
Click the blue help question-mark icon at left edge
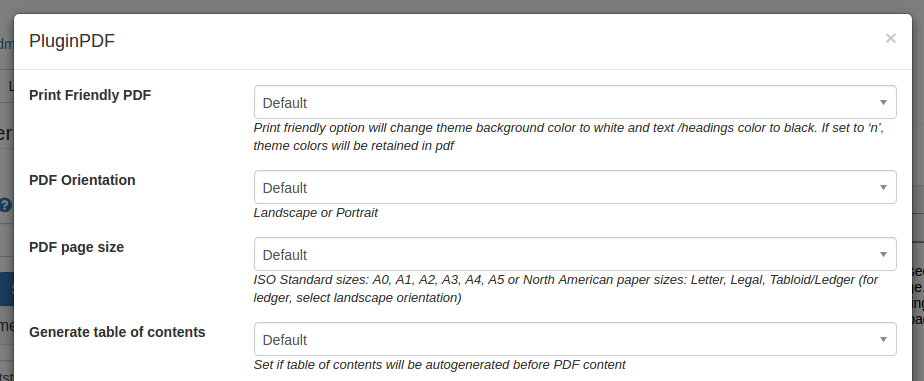point(5,205)
